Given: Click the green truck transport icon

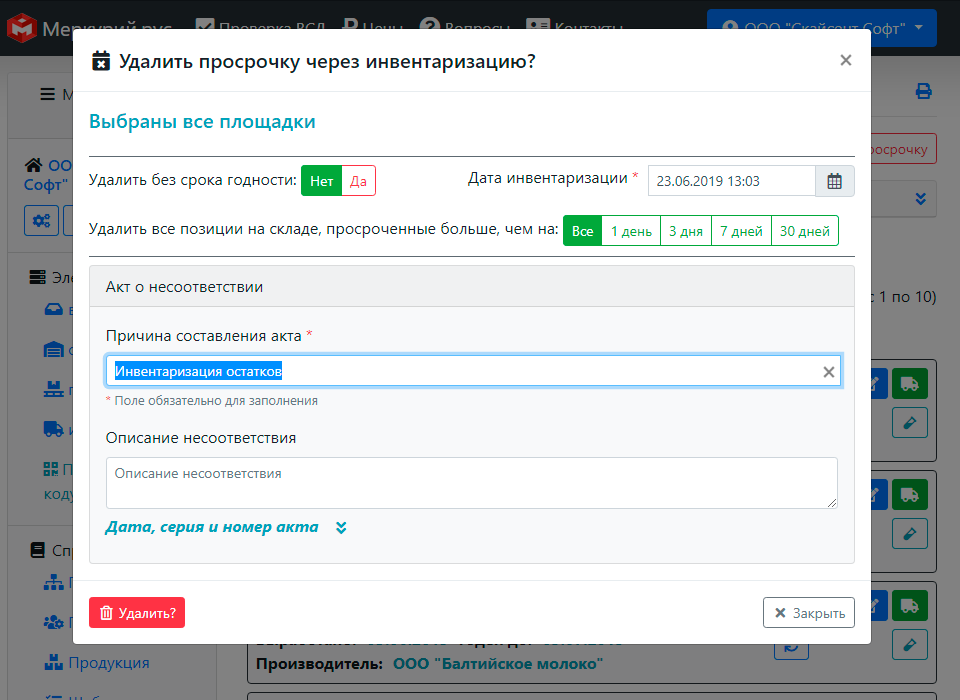Looking at the screenshot, I should (x=910, y=382).
